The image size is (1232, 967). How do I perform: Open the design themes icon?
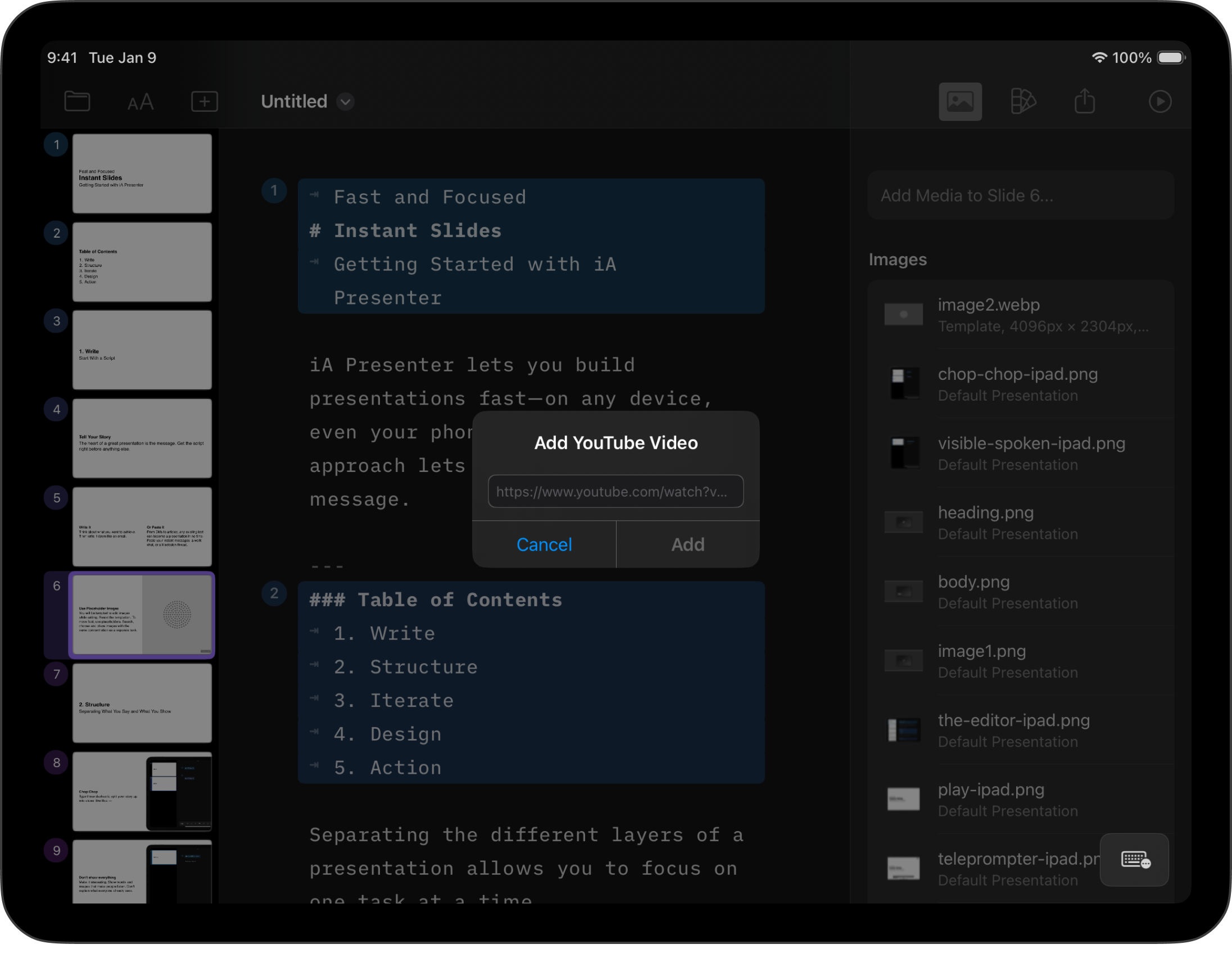pyautogui.click(x=1022, y=101)
